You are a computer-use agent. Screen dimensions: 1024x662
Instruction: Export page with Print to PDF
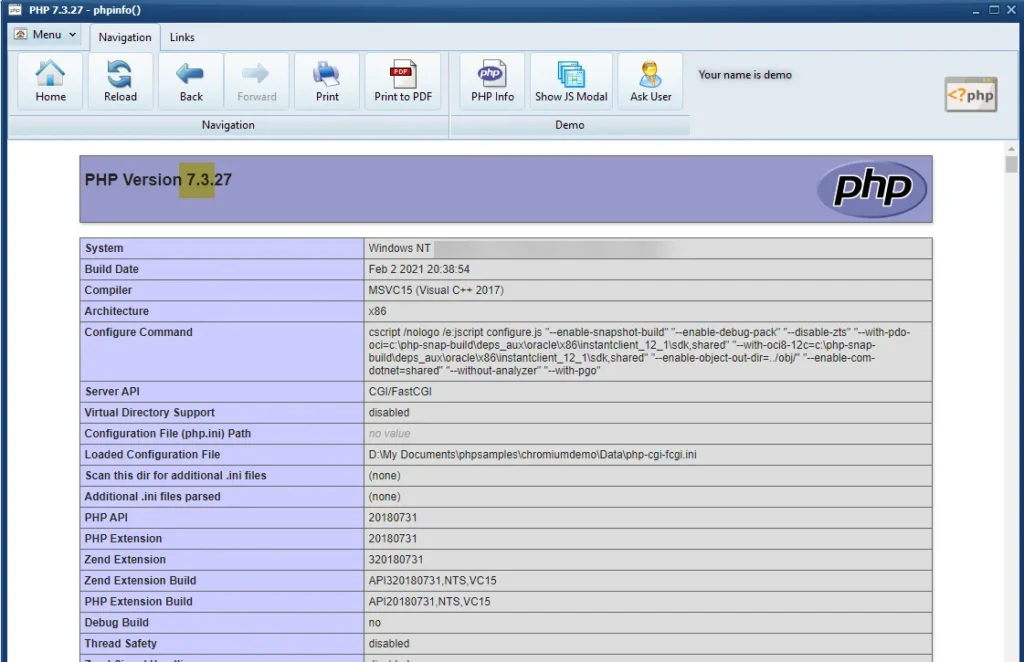click(403, 81)
